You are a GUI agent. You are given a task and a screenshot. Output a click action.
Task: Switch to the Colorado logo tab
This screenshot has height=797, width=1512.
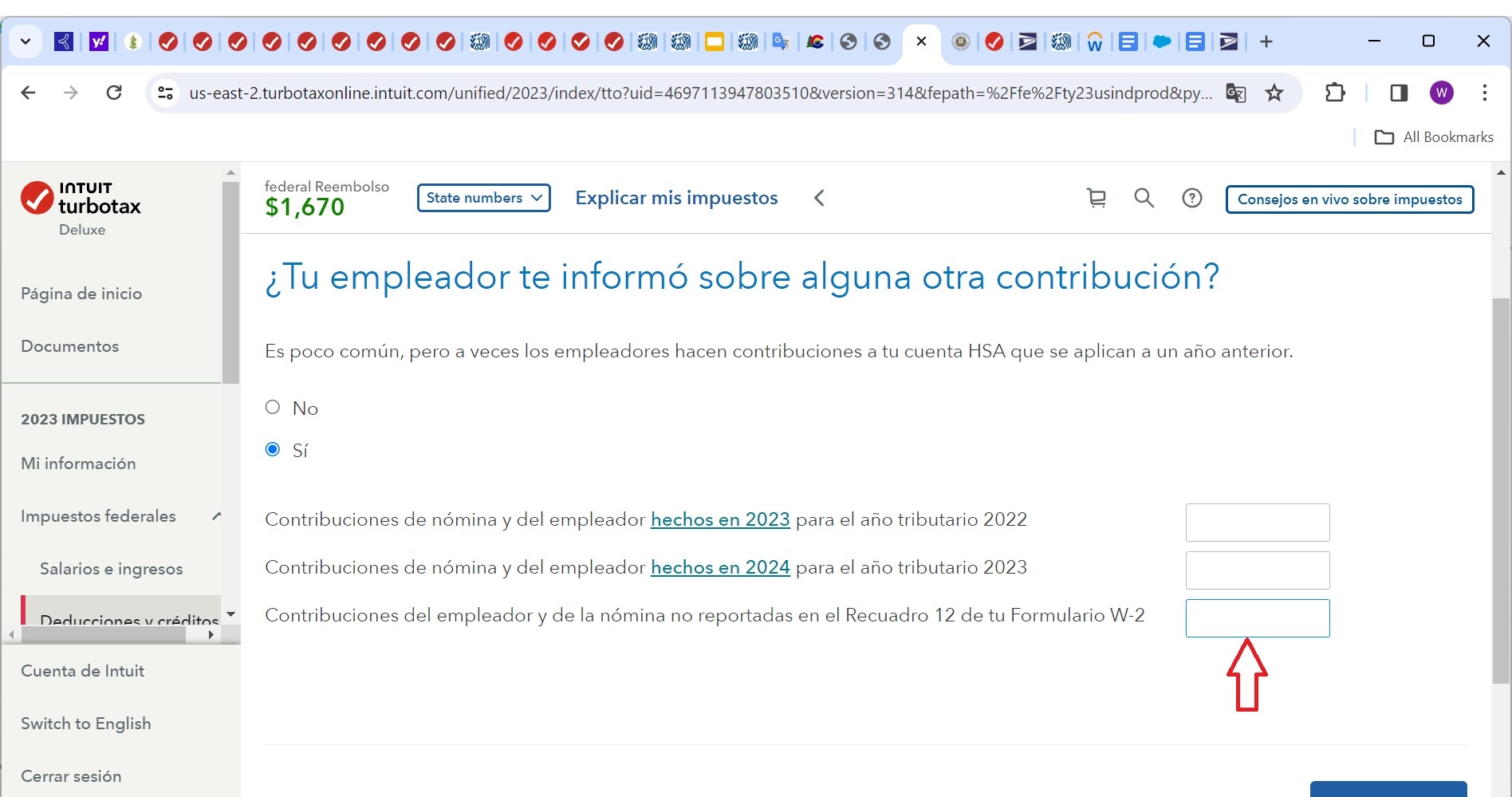(815, 41)
